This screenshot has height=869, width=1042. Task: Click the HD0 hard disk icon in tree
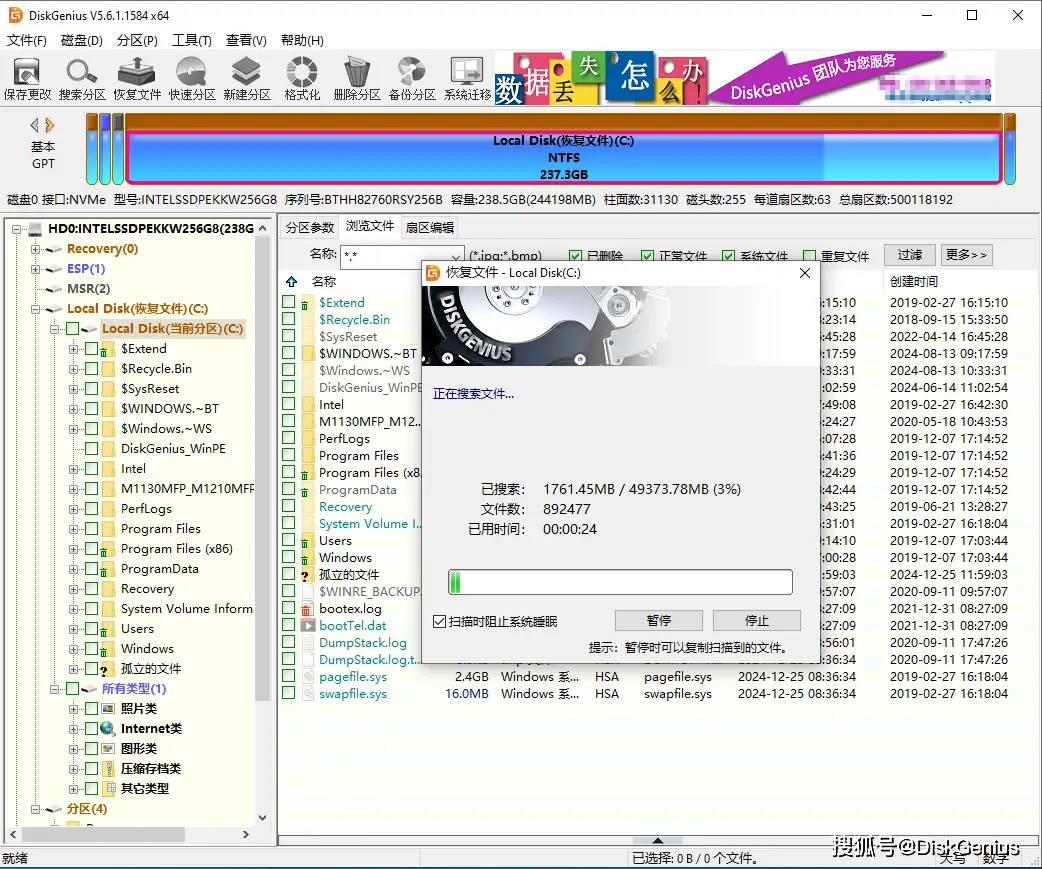(x=35, y=229)
